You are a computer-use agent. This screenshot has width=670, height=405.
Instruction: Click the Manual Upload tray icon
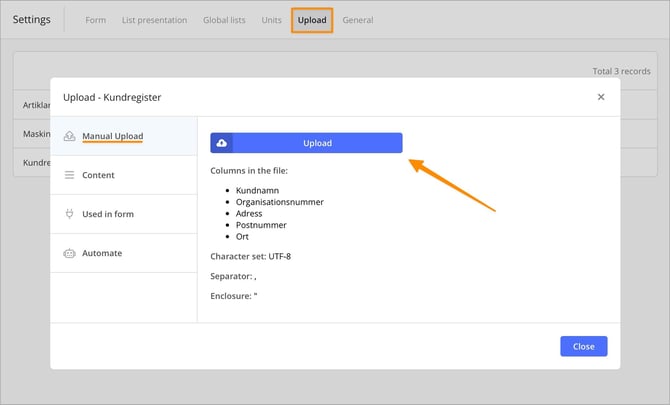[x=69, y=136]
